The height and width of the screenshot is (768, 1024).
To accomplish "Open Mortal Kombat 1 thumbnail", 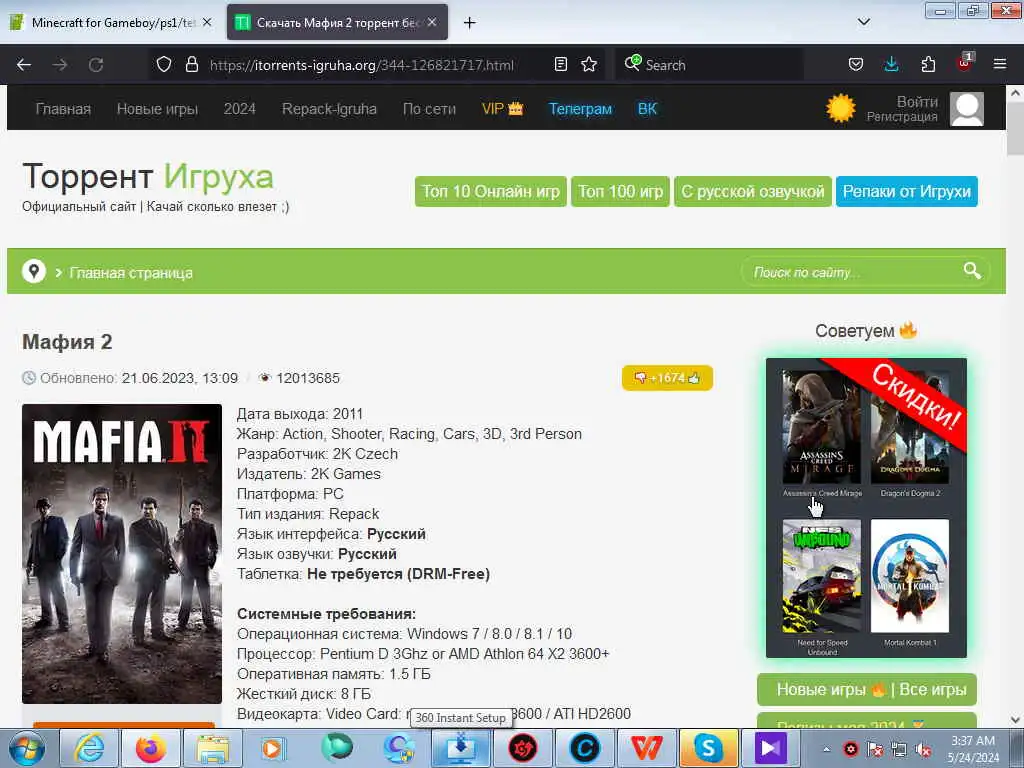I will [x=910, y=575].
